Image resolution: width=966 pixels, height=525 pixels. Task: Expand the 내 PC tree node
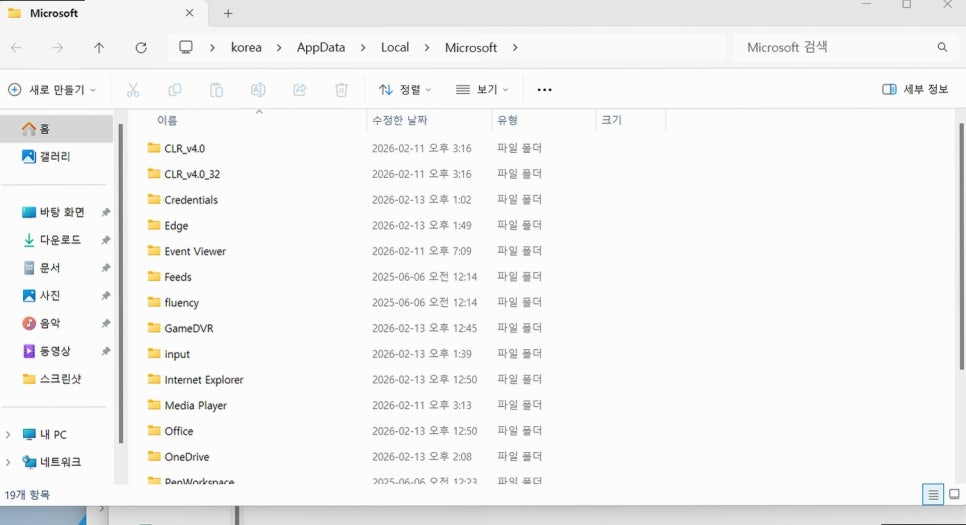click(x=8, y=434)
